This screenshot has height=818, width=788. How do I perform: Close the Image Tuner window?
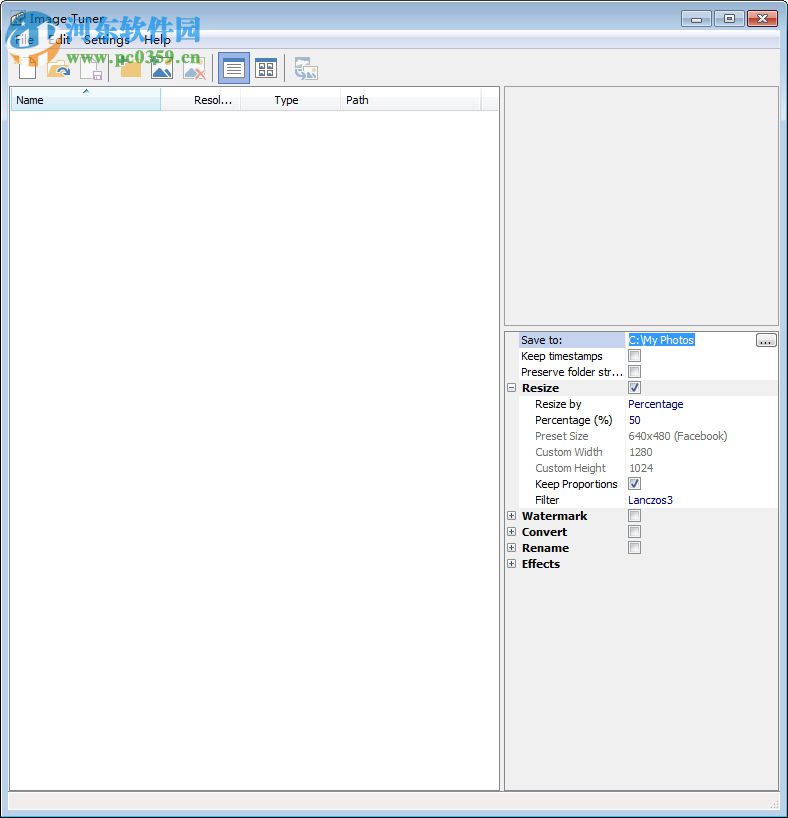coord(762,19)
